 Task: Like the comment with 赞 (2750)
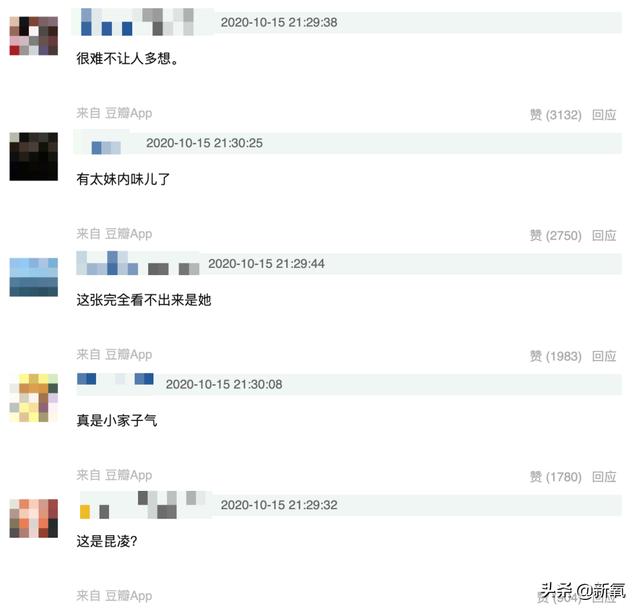pyautogui.click(x=556, y=235)
